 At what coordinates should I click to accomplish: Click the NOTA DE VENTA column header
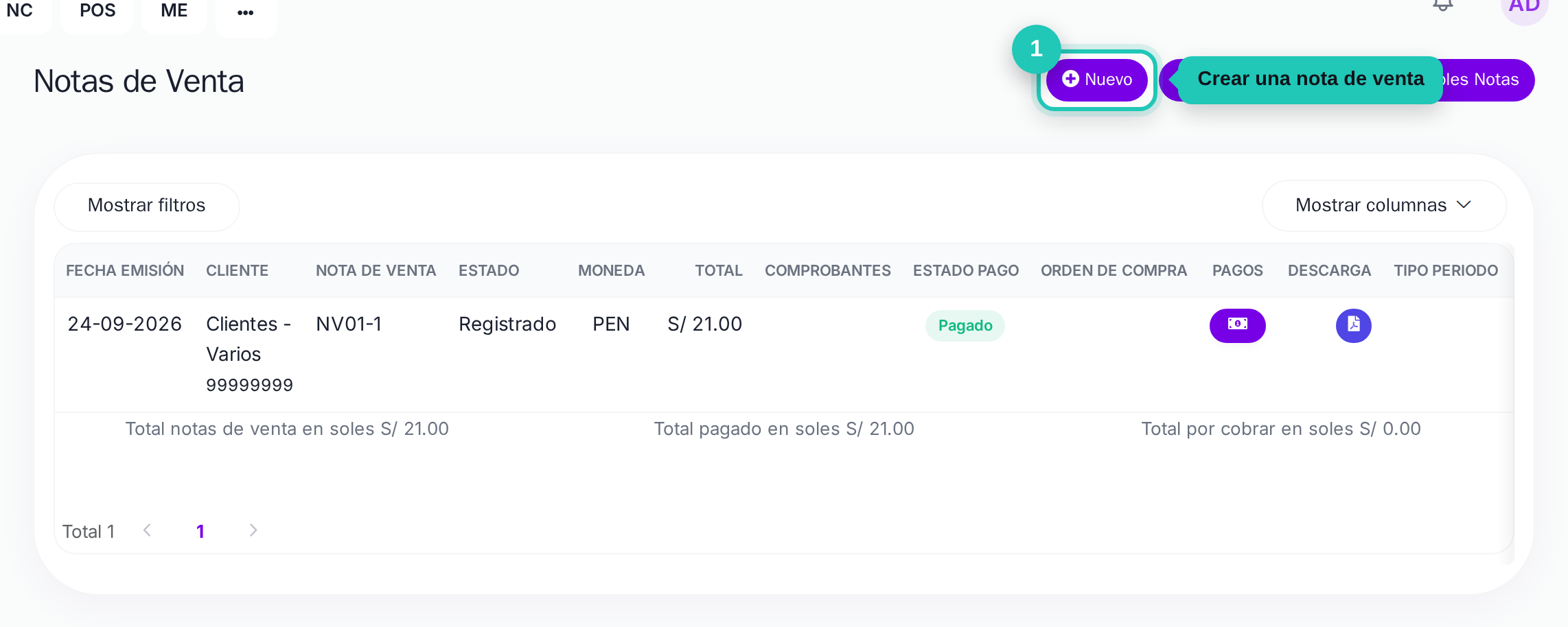(x=376, y=271)
